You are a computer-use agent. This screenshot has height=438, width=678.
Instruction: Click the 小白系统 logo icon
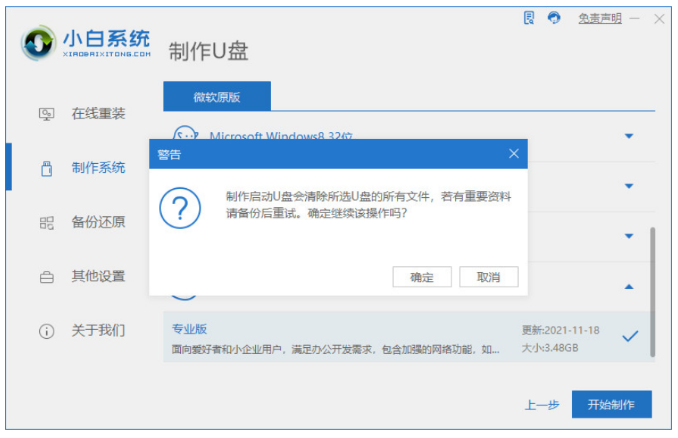(x=40, y=46)
